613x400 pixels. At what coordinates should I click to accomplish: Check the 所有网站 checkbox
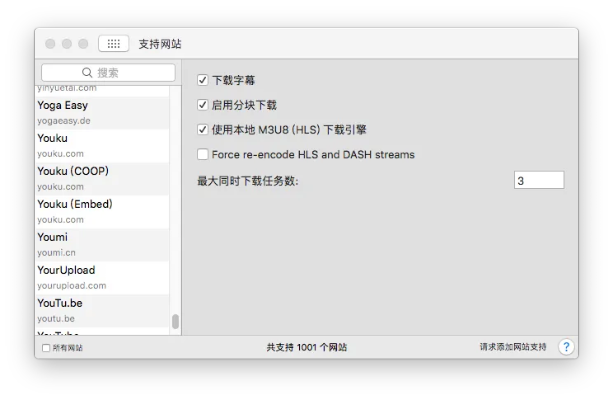tap(46, 348)
